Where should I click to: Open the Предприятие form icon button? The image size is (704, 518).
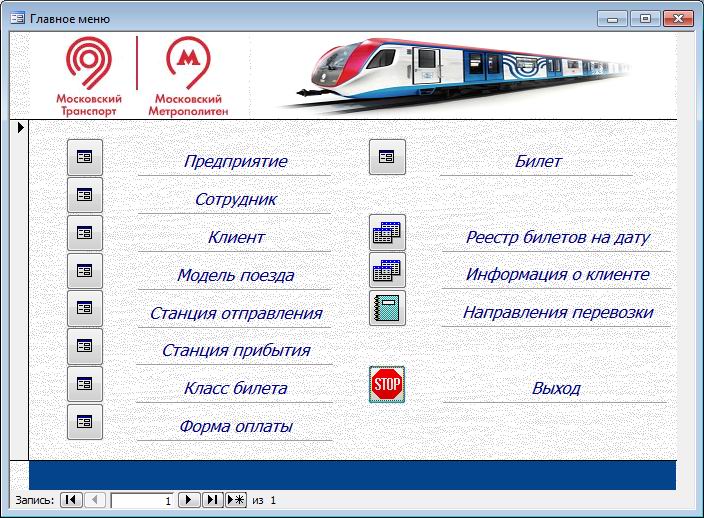85,157
